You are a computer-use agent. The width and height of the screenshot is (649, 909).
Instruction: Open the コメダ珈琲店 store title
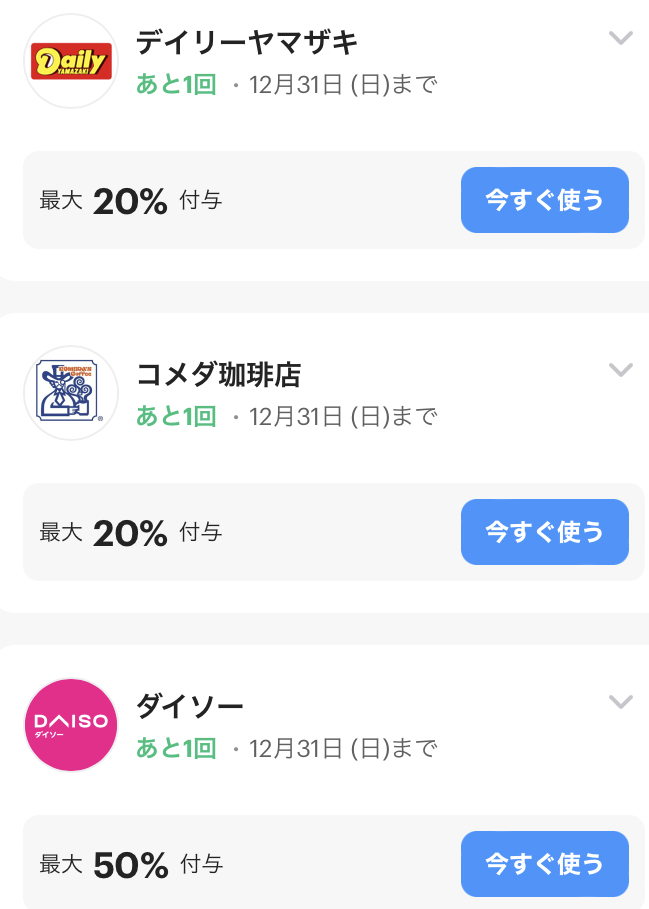[x=218, y=374]
